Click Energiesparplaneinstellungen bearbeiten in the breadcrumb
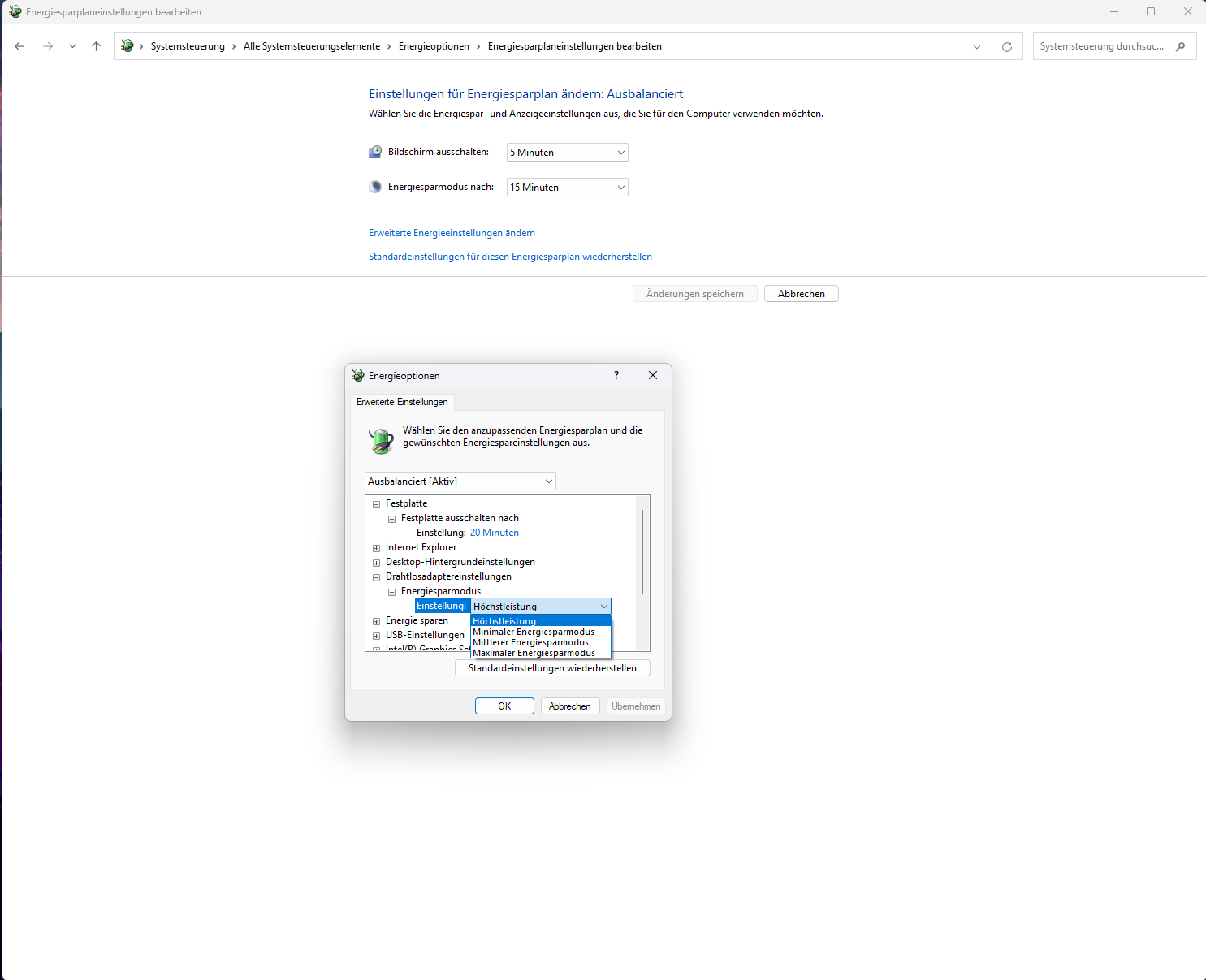Viewport: 1206px width, 980px height. [x=575, y=46]
